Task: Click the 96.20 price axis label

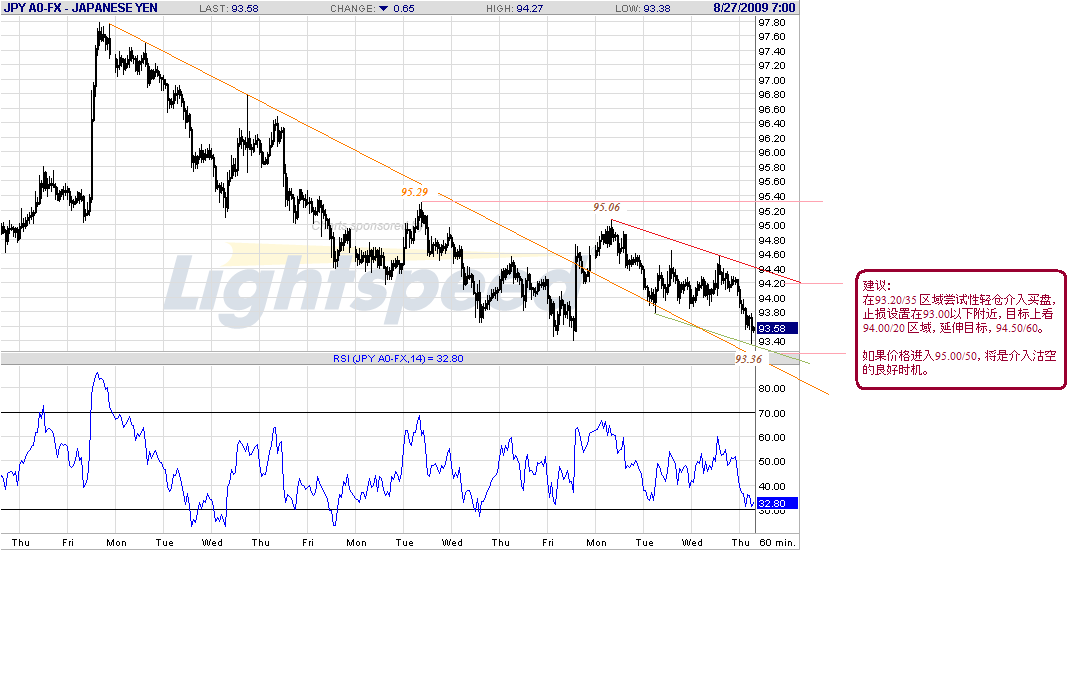Action: pos(772,138)
